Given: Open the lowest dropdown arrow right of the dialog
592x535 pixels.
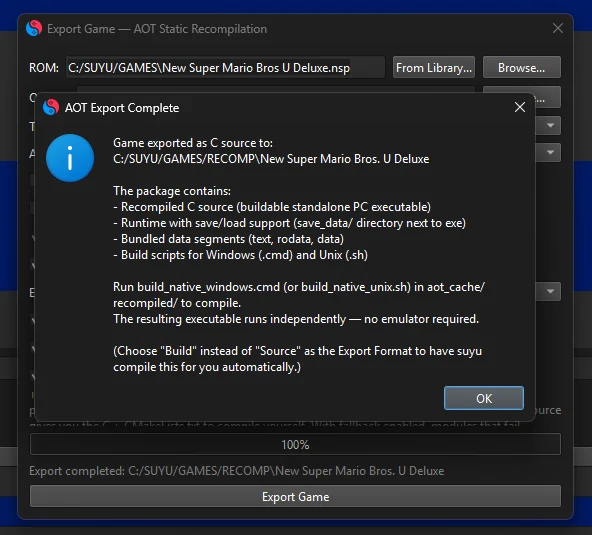Looking at the screenshot, I should point(550,291).
